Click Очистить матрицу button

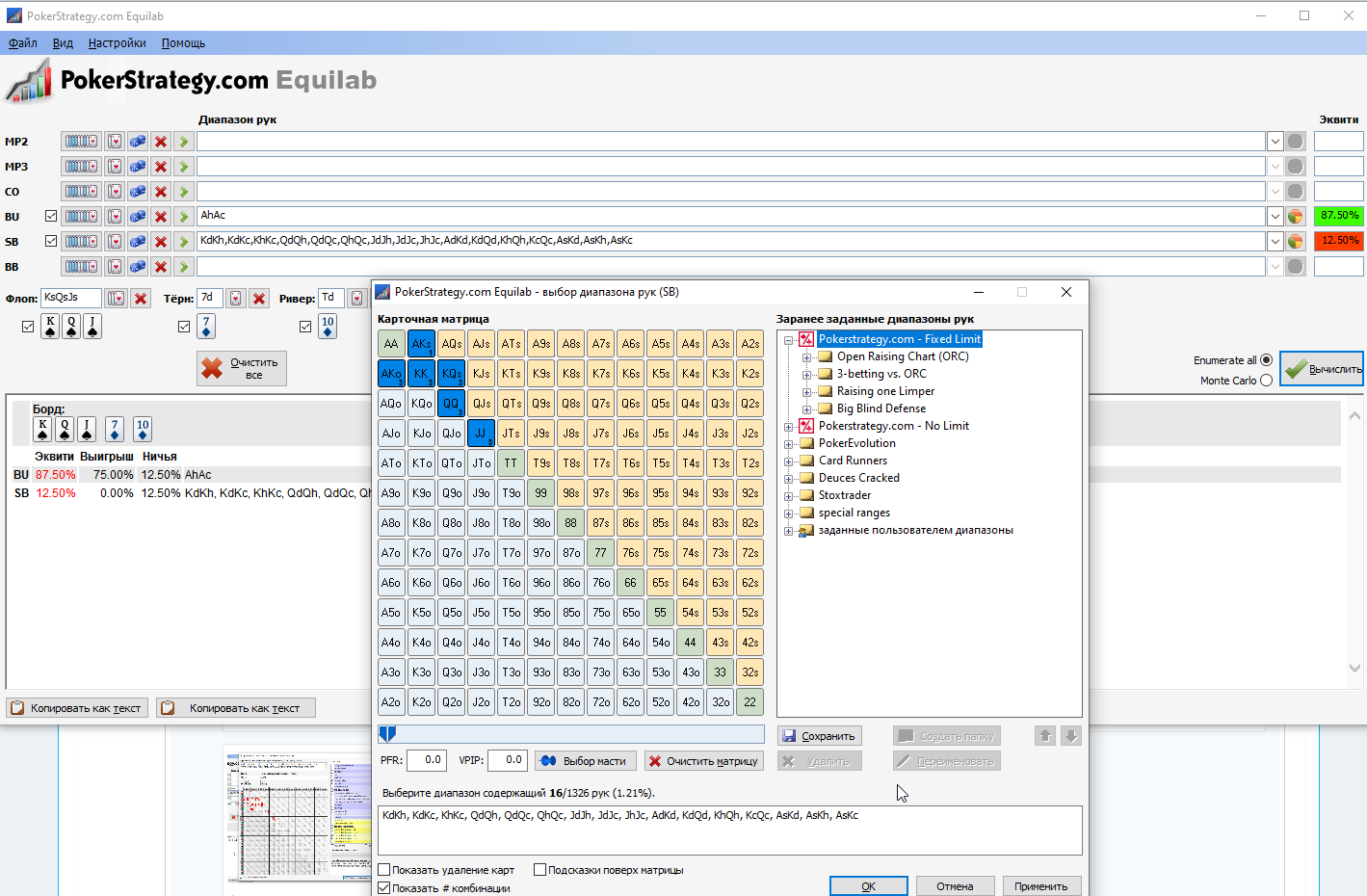click(x=703, y=761)
